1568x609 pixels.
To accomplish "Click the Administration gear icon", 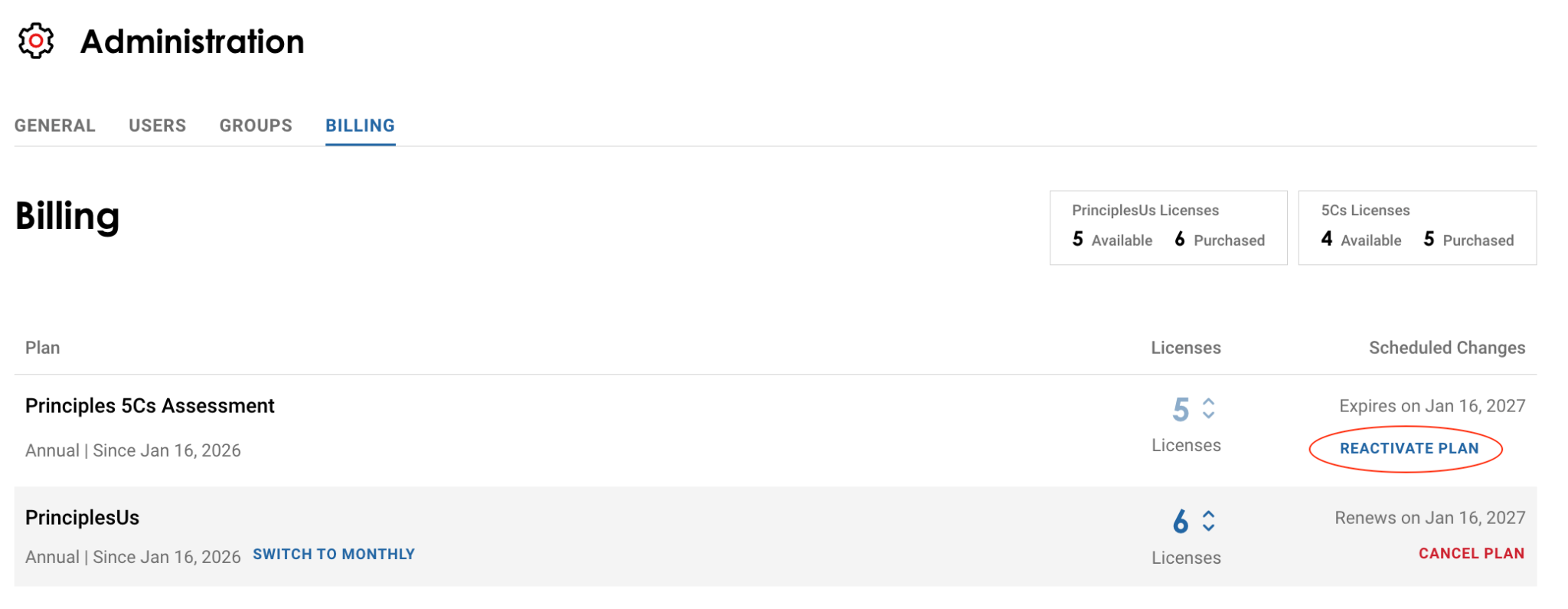I will (36, 41).
